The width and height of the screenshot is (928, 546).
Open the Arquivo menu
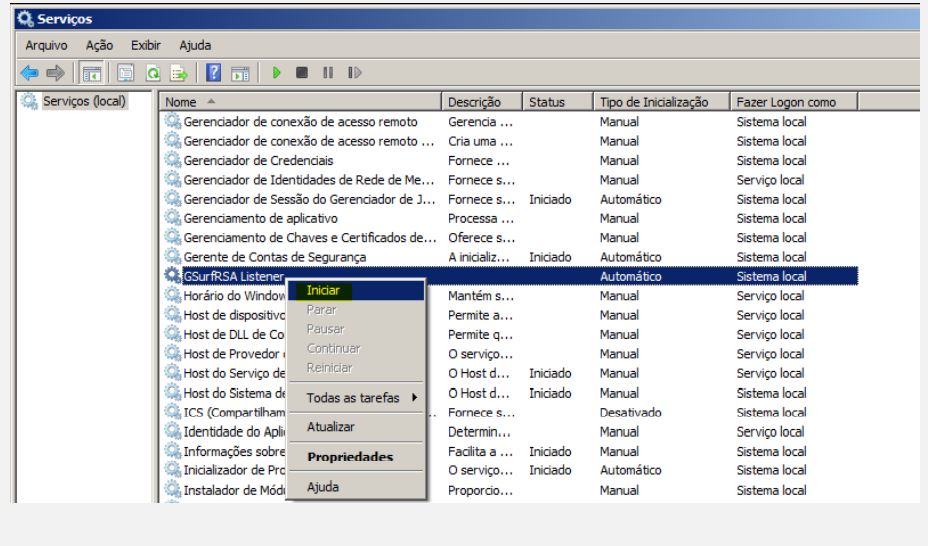tap(46, 45)
